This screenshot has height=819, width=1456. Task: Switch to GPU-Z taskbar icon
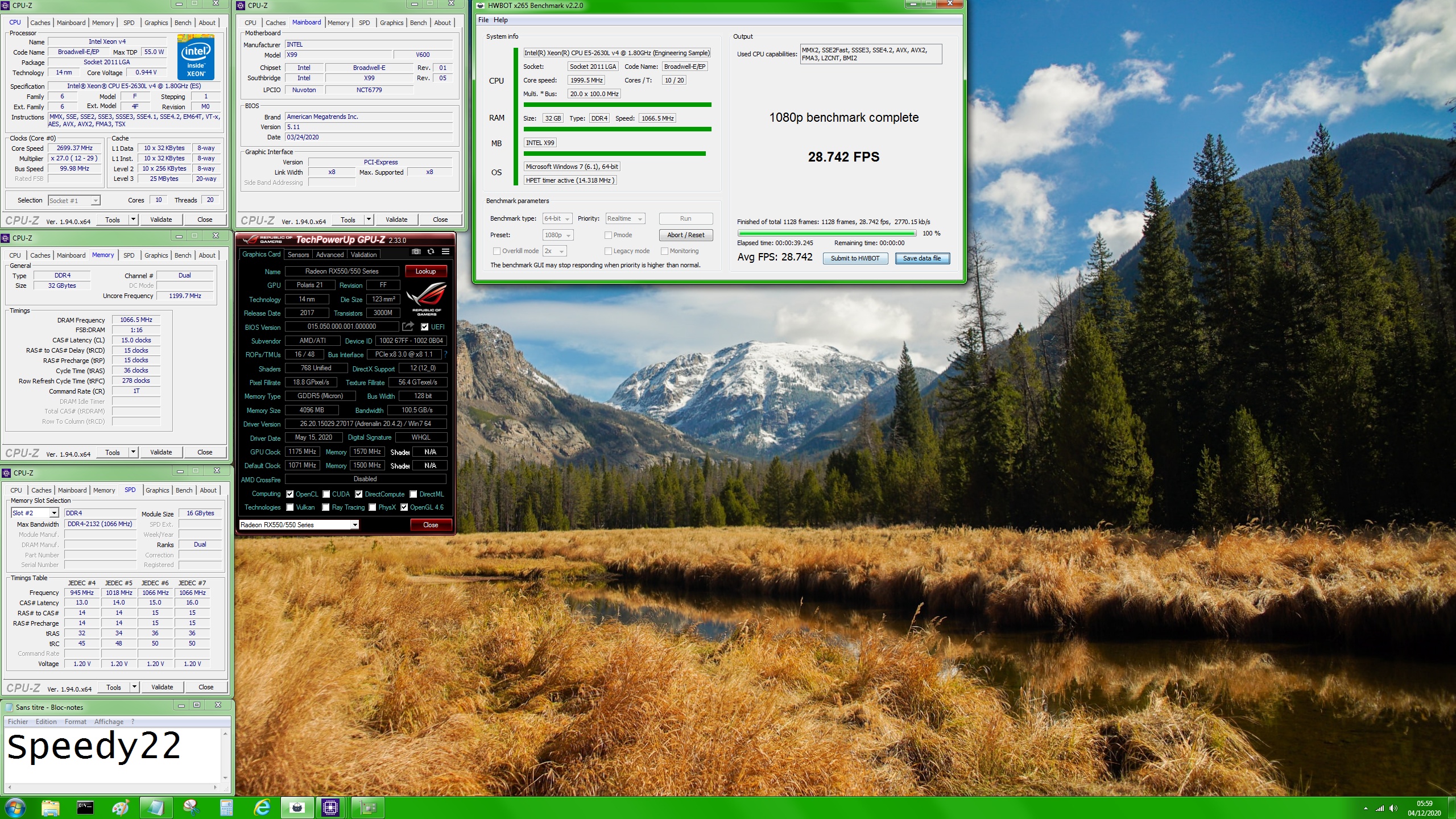point(368,807)
